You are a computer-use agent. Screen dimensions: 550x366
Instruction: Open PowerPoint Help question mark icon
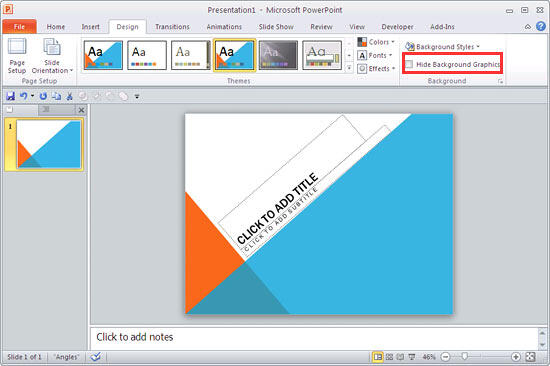[x=541, y=26]
